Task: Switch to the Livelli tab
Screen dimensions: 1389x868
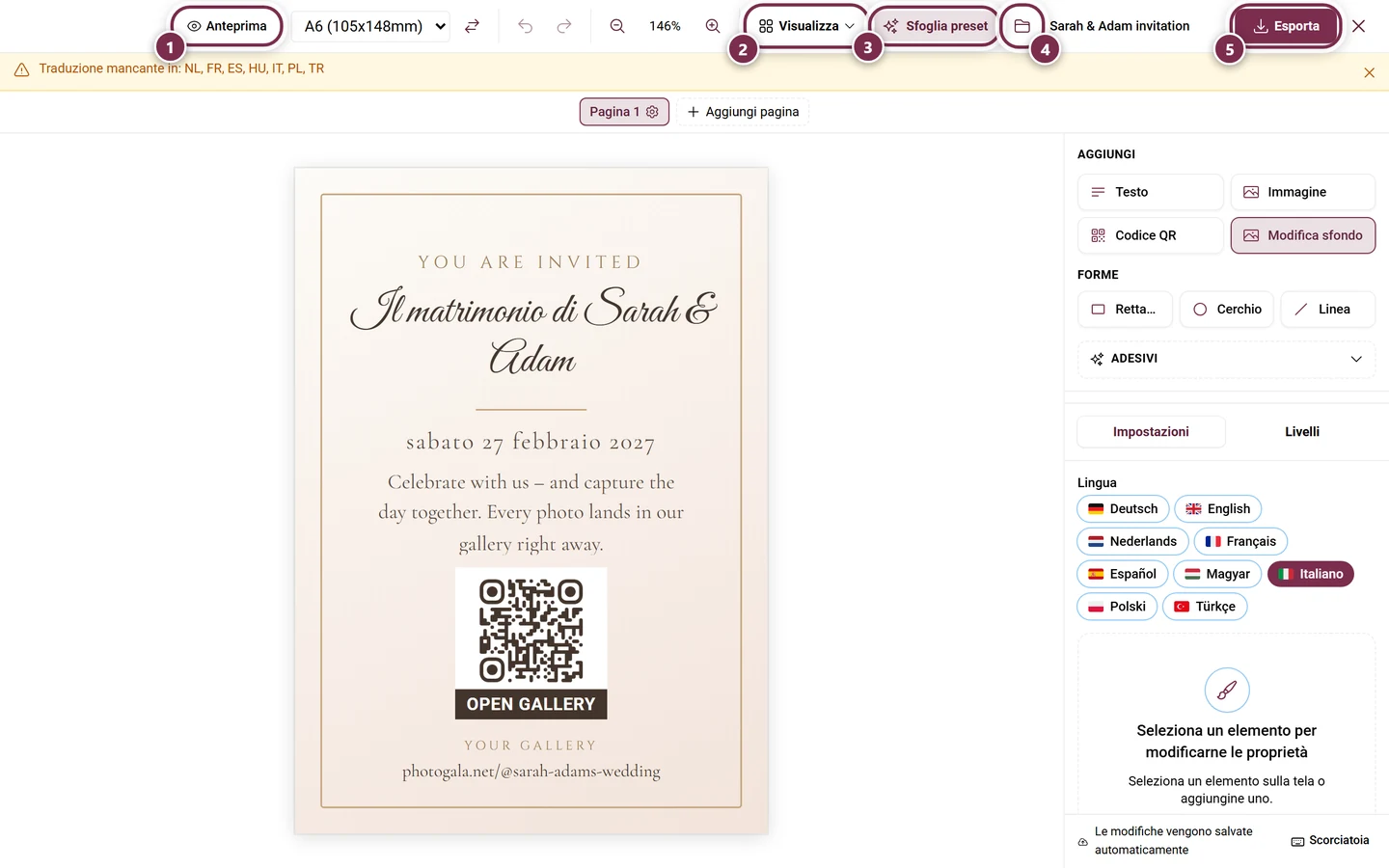Action: tap(1301, 432)
